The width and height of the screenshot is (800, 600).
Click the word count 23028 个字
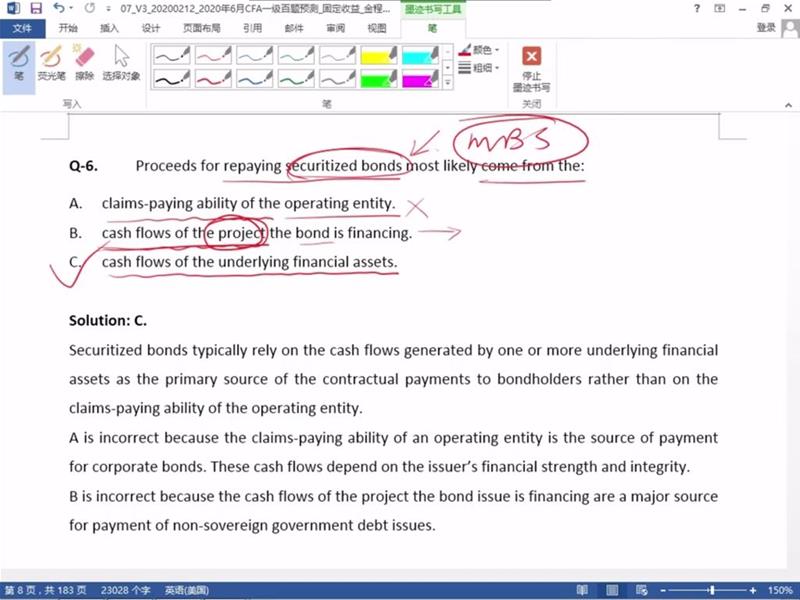point(125,590)
